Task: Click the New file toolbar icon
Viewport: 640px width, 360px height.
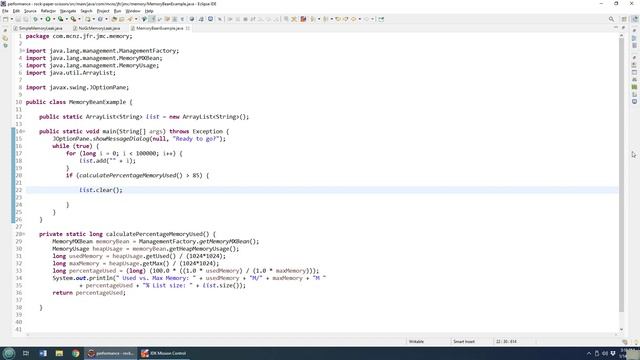Action: click(x=5, y=19)
